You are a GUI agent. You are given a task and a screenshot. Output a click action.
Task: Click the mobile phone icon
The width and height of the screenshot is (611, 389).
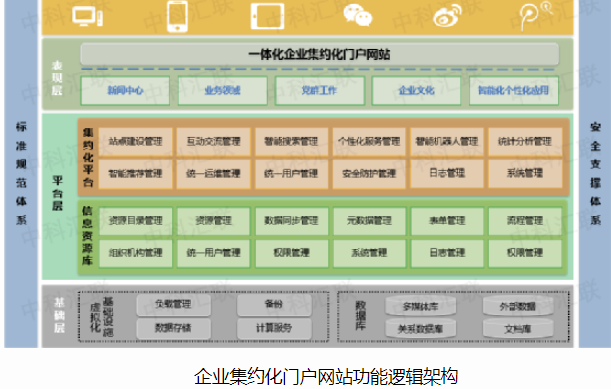point(177,16)
